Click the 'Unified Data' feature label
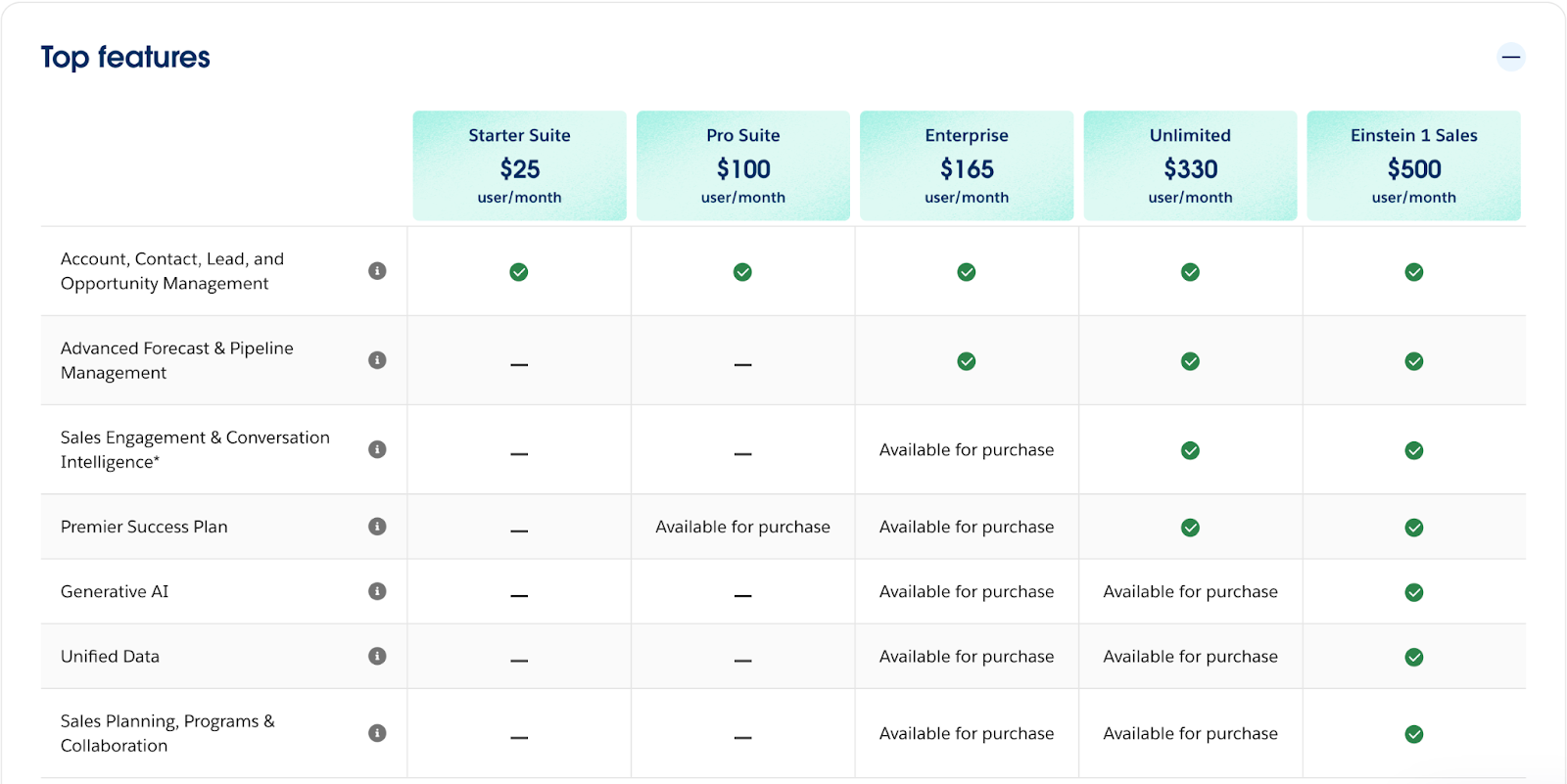This screenshot has height=784, width=1567. point(110,656)
